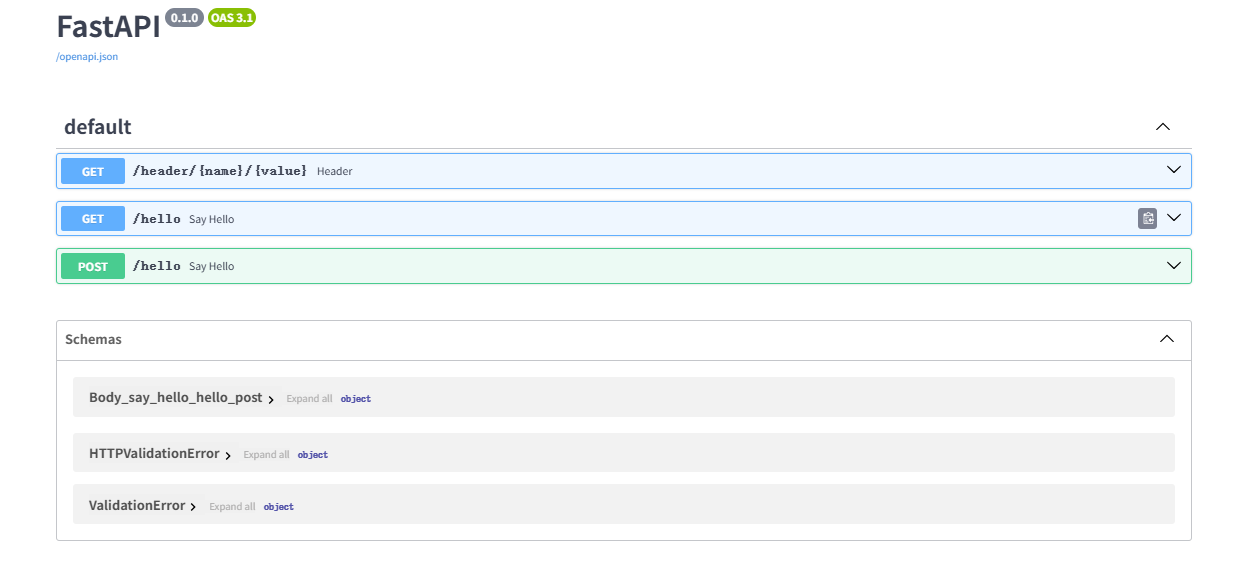Click Expand all for ValidationError
Image resolution: width=1245 pixels, height=579 pixels.
click(x=232, y=506)
